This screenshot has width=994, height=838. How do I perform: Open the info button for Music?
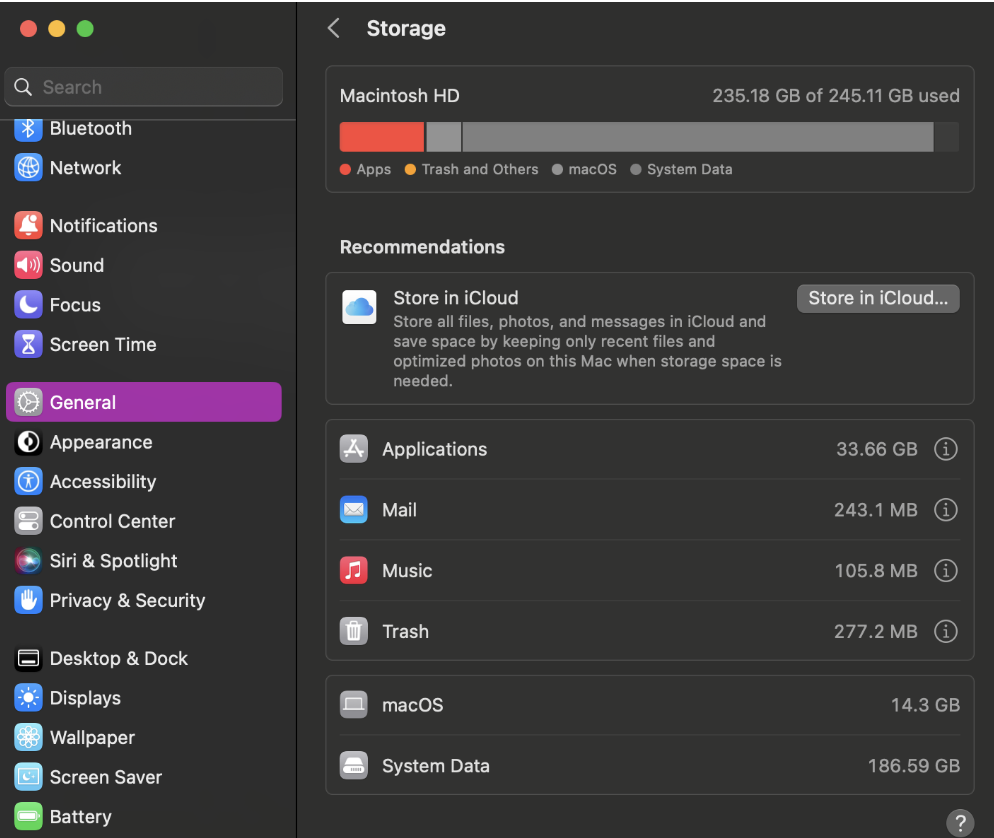point(945,571)
